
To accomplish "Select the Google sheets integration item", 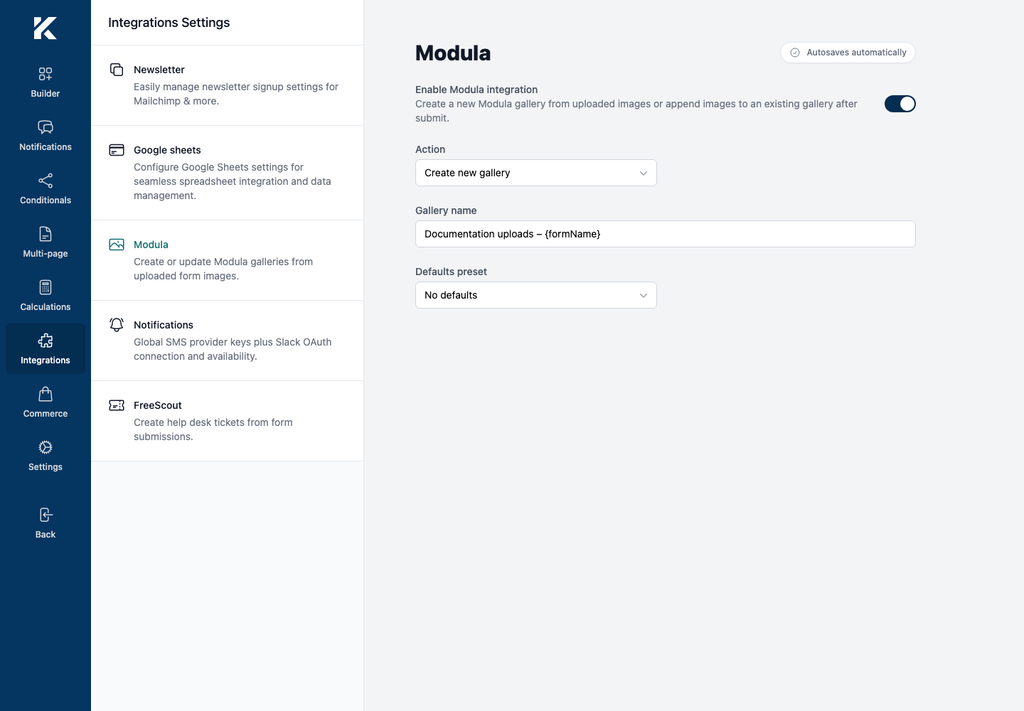I will click(227, 173).
